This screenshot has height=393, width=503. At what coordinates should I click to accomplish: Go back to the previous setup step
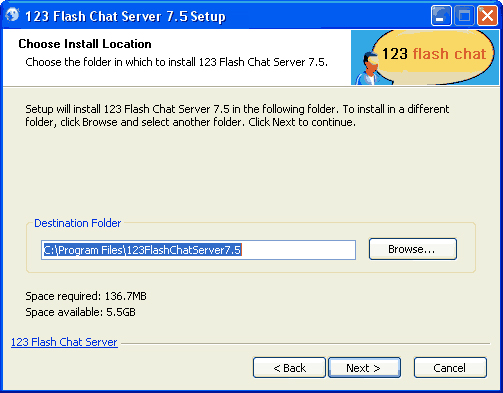[x=289, y=368]
